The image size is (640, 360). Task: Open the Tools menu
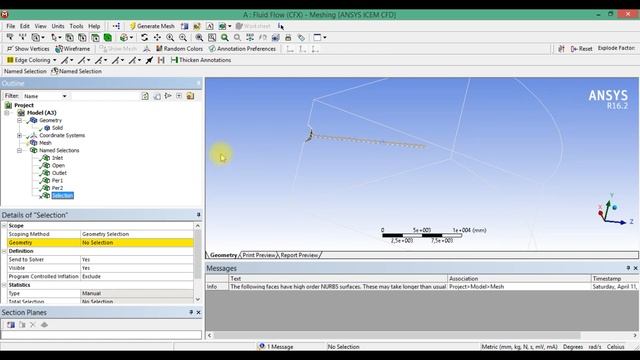76,26
